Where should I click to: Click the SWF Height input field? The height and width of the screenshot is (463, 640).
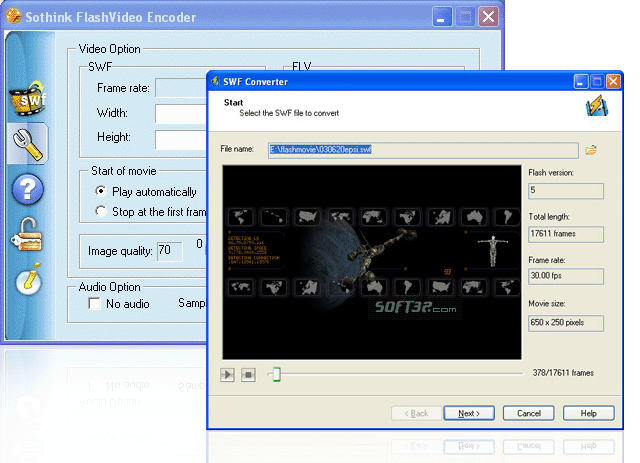pos(181,139)
